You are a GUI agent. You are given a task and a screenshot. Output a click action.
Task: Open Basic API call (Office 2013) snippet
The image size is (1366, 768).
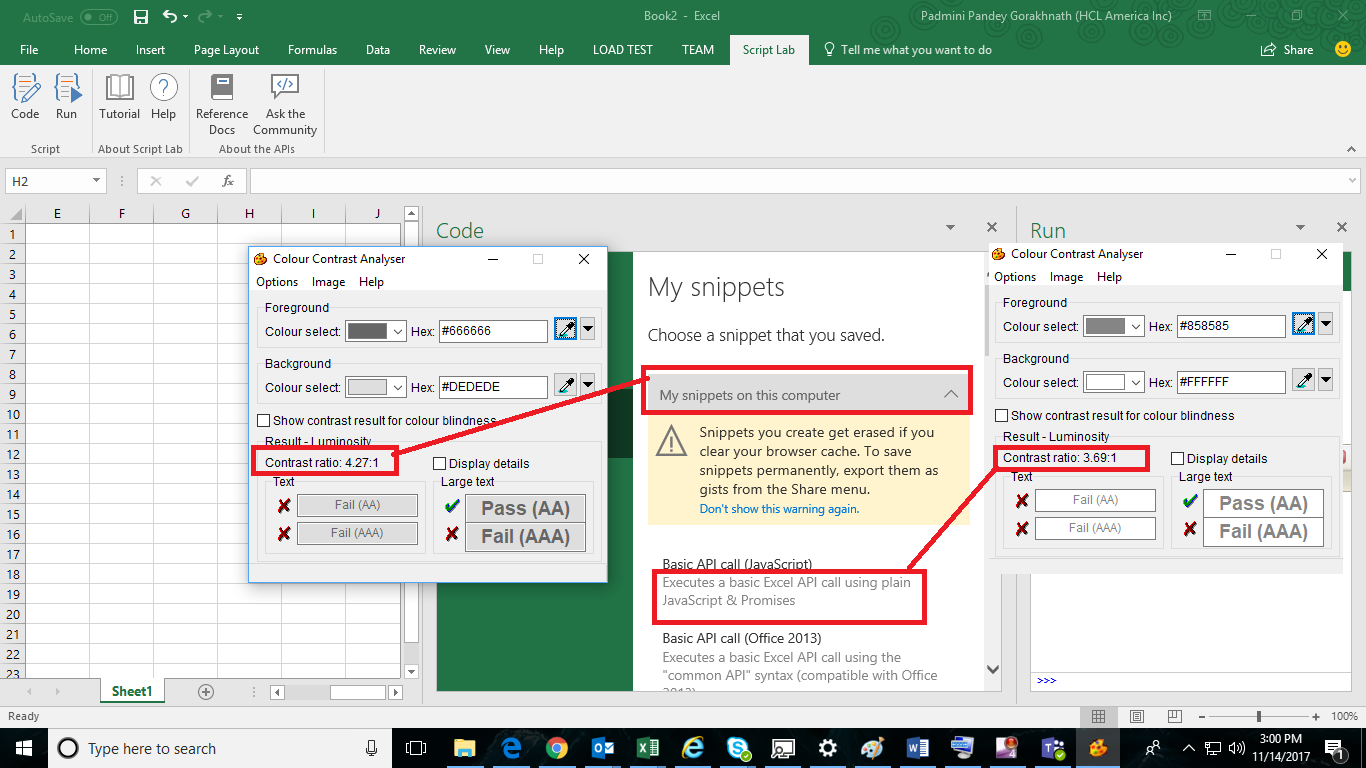[x=742, y=638]
